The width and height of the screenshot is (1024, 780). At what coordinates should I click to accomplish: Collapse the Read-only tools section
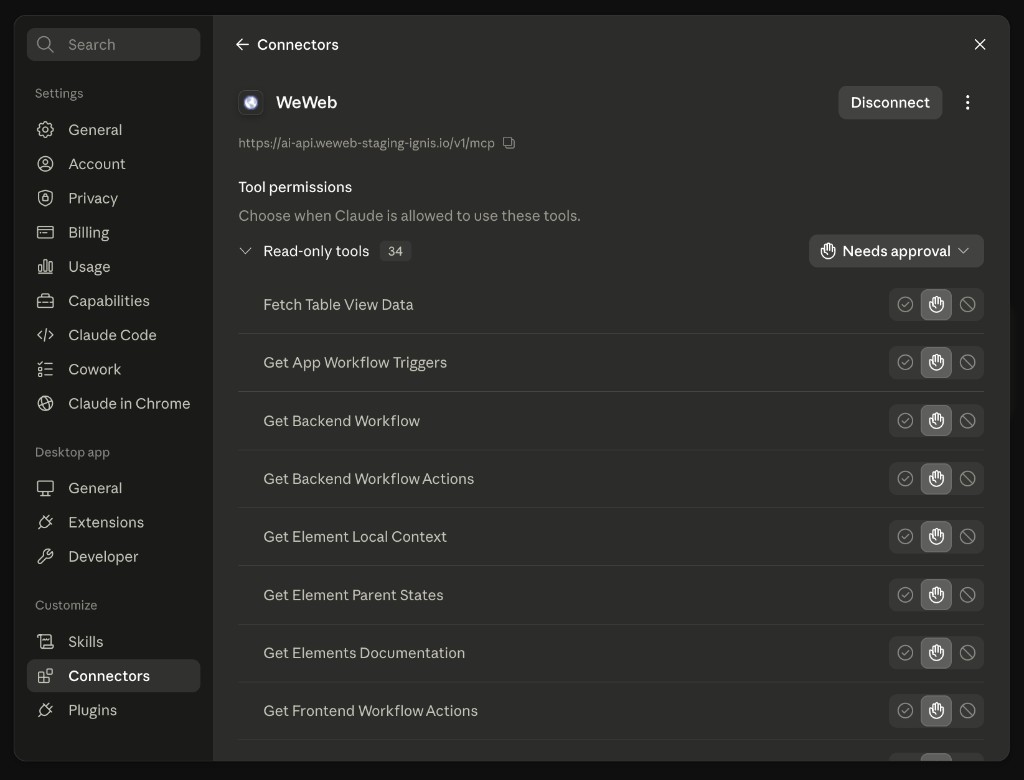[x=246, y=251]
